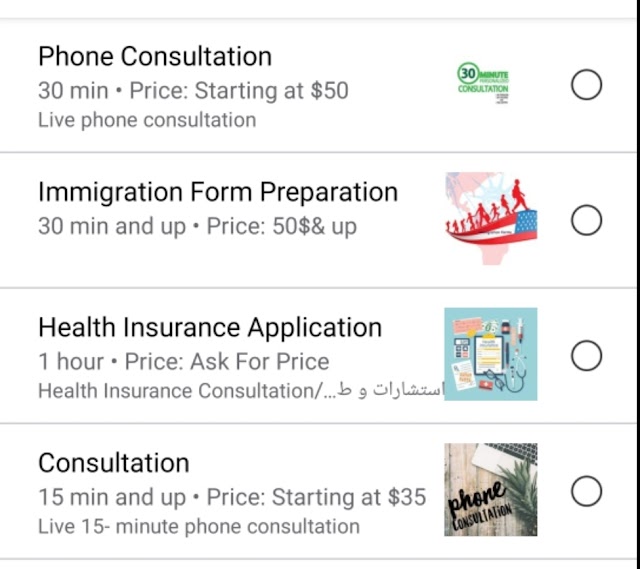
Task: Click 'Live 15- minute phone consultation' description
Action: click(199, 527)
